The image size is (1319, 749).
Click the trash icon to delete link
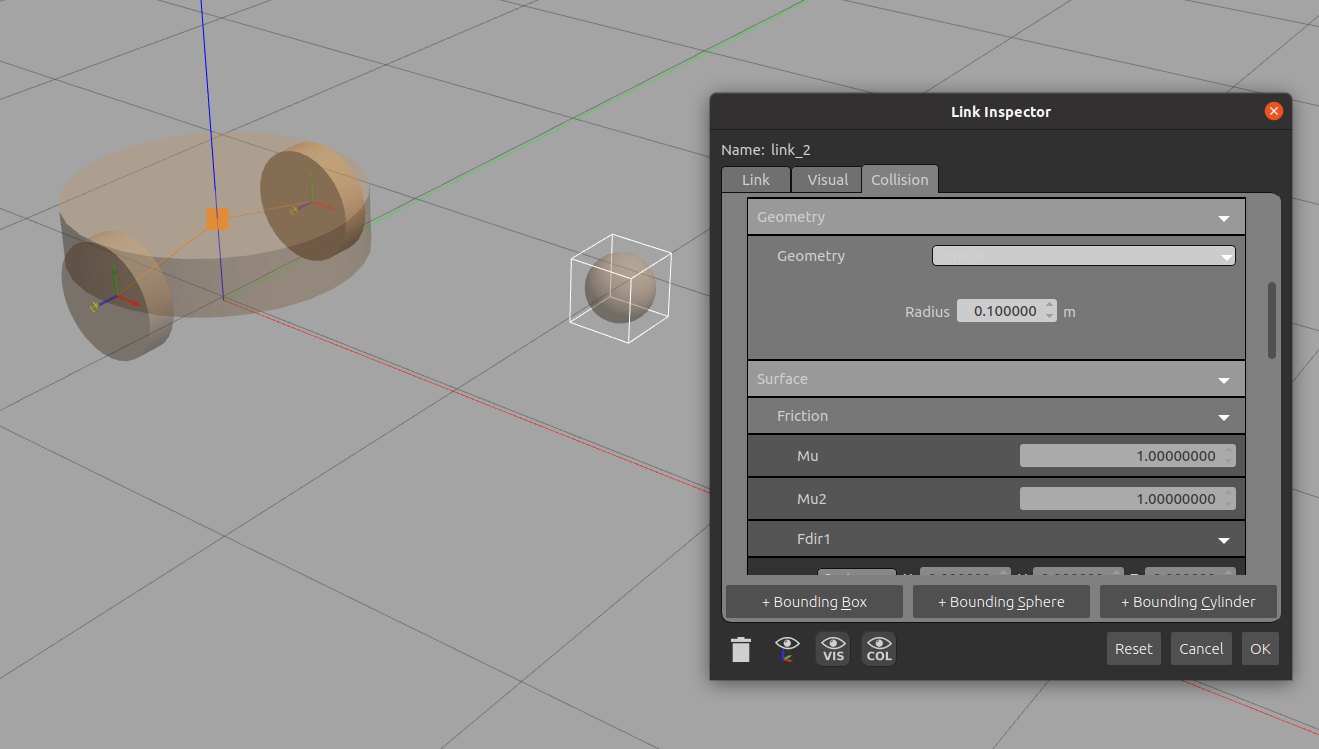tap(740, 650)
